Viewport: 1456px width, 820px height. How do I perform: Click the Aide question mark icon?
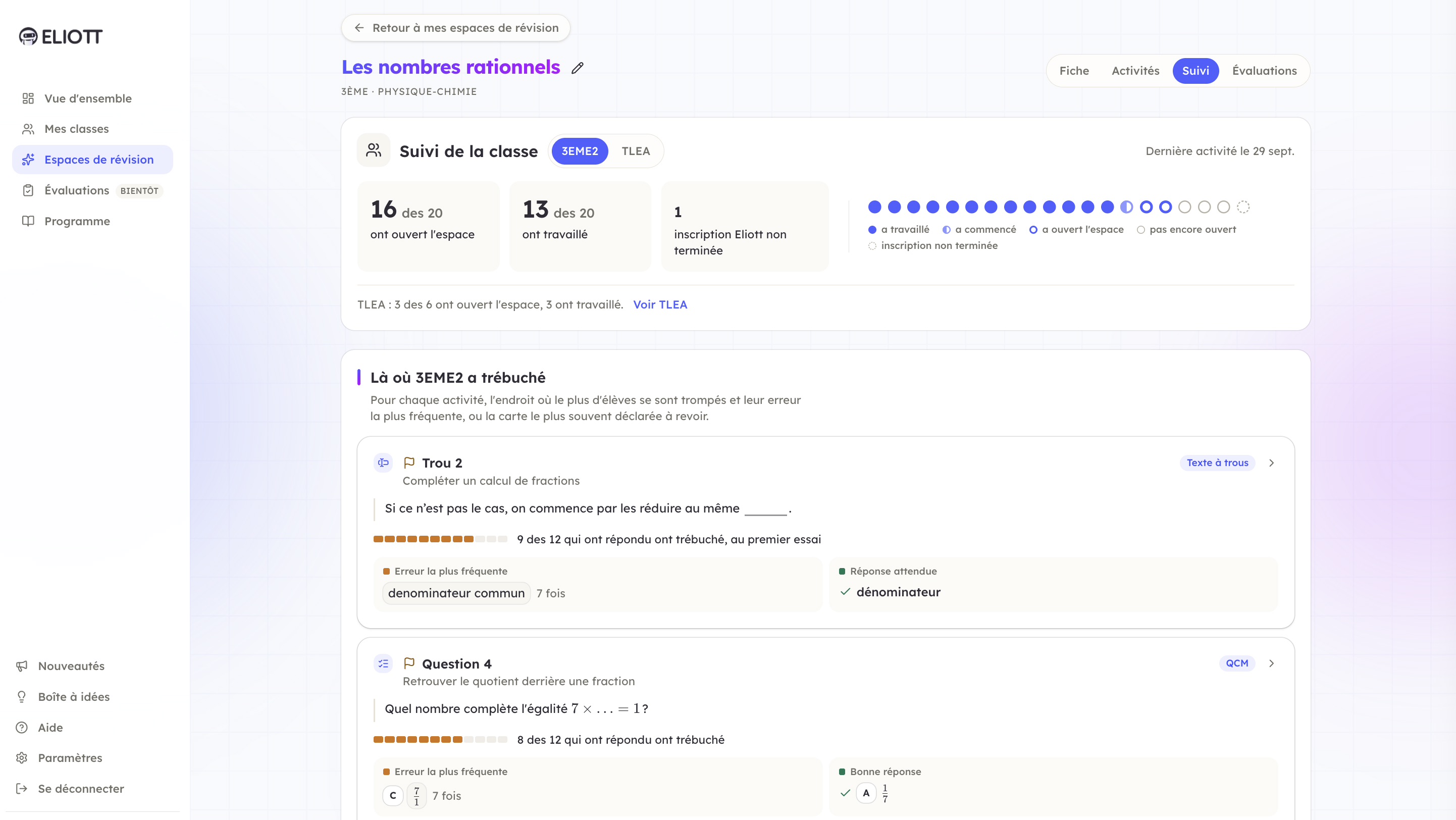pos(22,727)
